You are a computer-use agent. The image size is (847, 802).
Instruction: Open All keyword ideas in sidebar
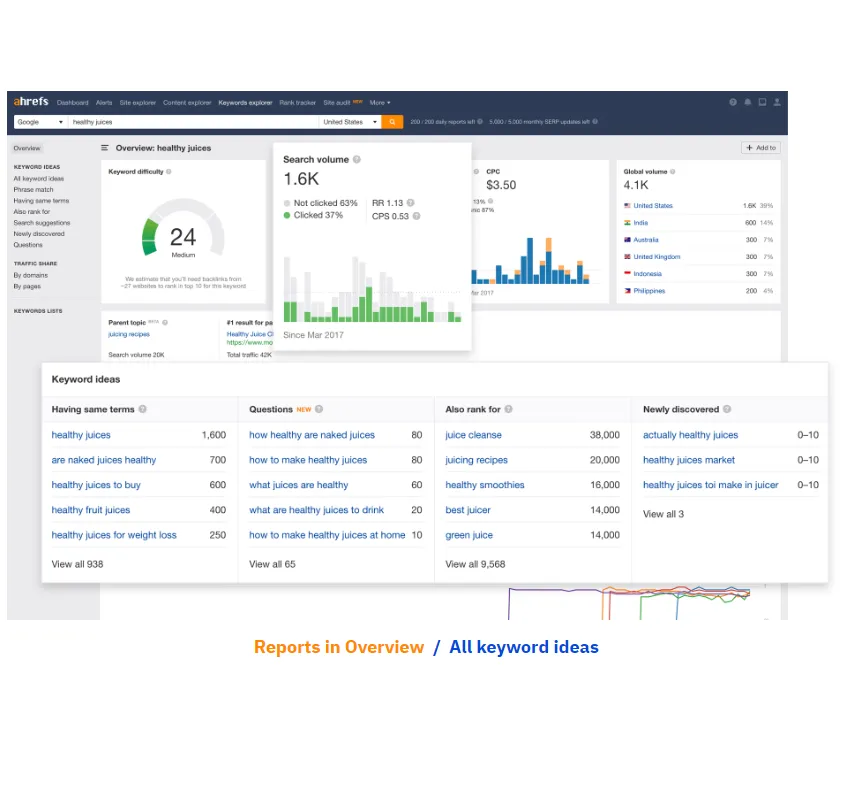pos(38,179)
